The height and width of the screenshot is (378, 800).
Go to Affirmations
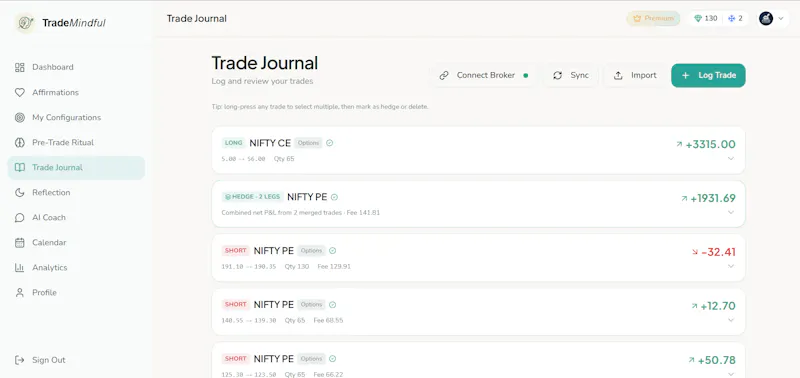pos(76,92)
